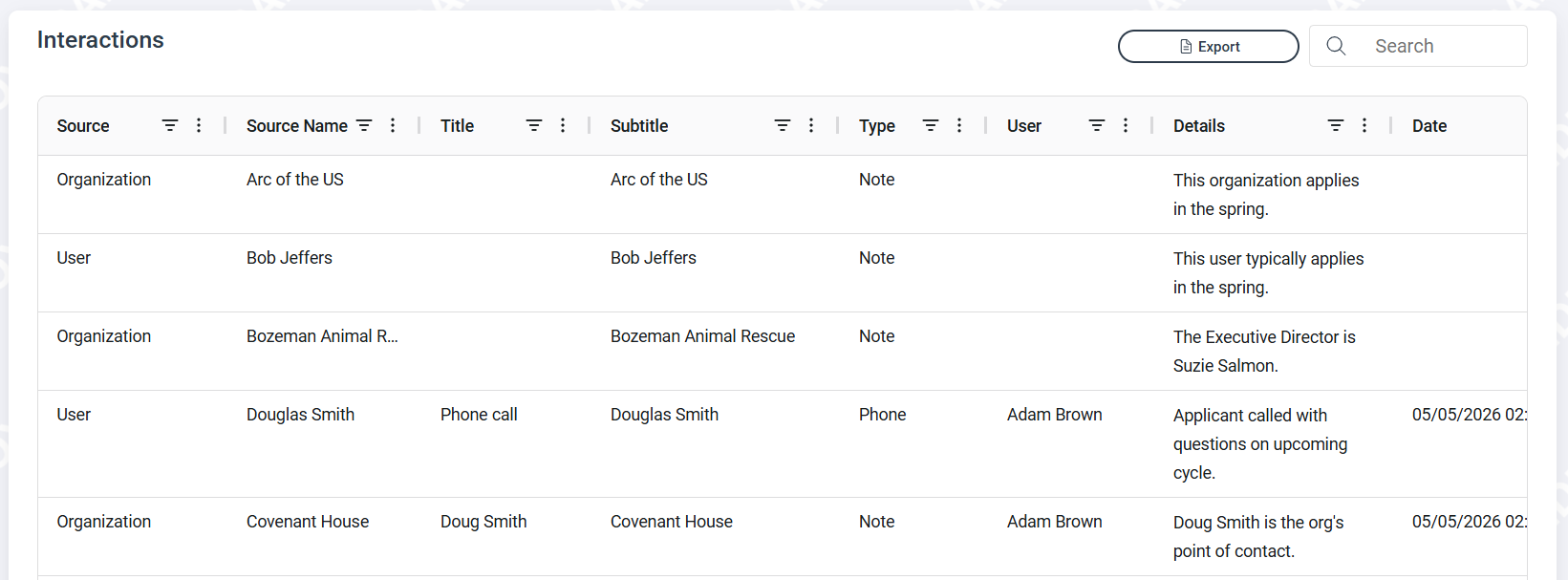The height and width of the screenshot is (580, 1568).
Task: Select 'Bob Jeffers' in the Subtitle column
Action: click(x=654, y=258)
